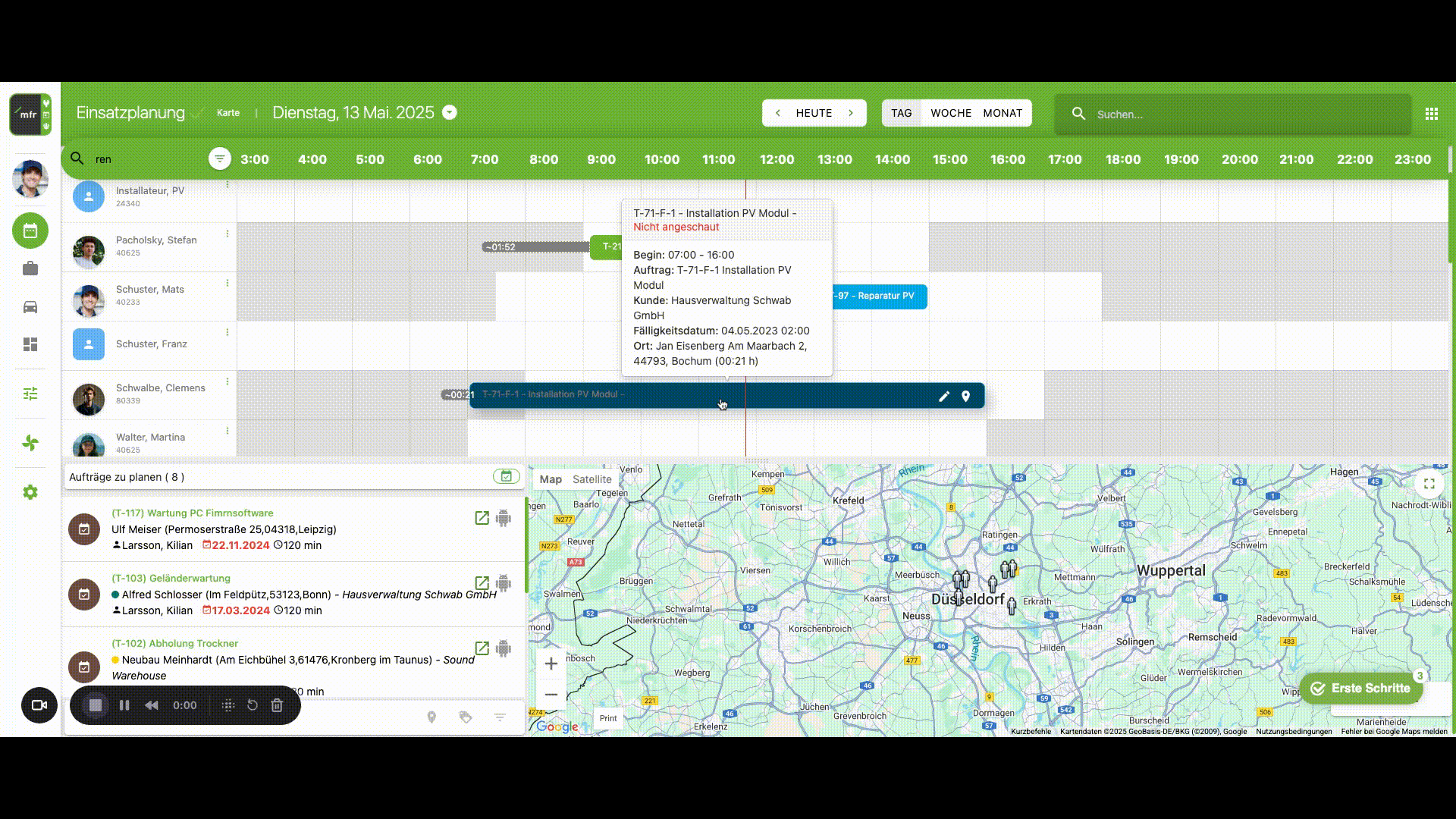
Task: Click the Android robot icon for T-117
Action: coord(504,518)
